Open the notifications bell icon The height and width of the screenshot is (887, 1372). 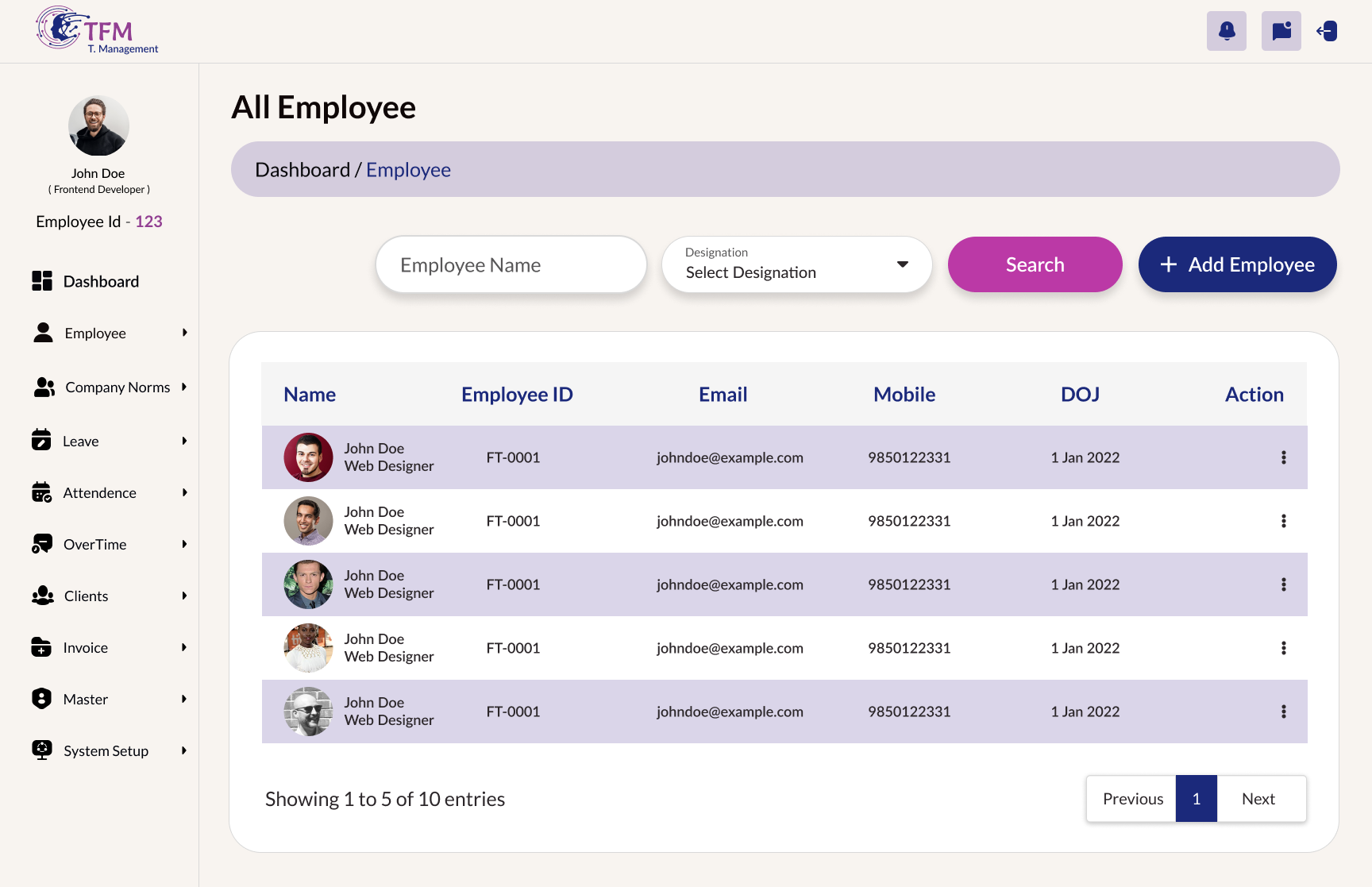(1227, 31)
